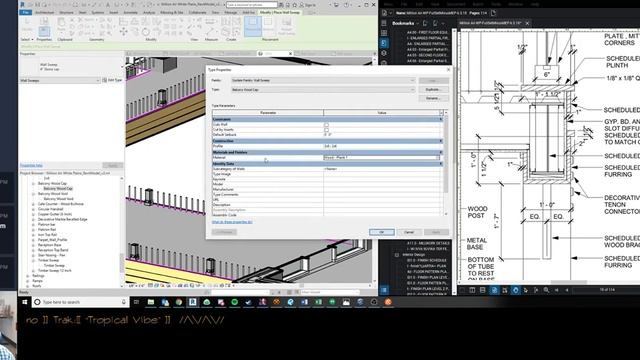Expand the Select dropdown under Modify tool
640x360 pixels.
[27, 40]
